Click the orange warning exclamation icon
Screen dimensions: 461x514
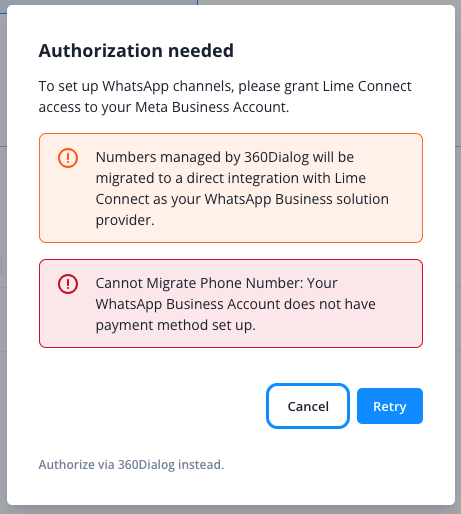[x=68, y=158]
